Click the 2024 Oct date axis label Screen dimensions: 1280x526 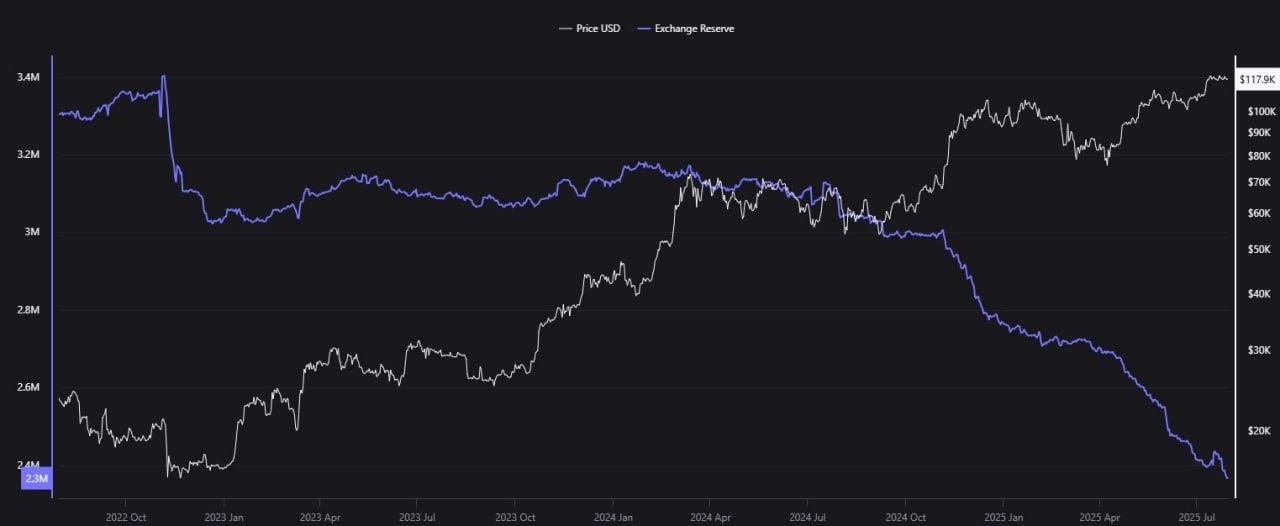pyautogui.click(x=905, y=516)
